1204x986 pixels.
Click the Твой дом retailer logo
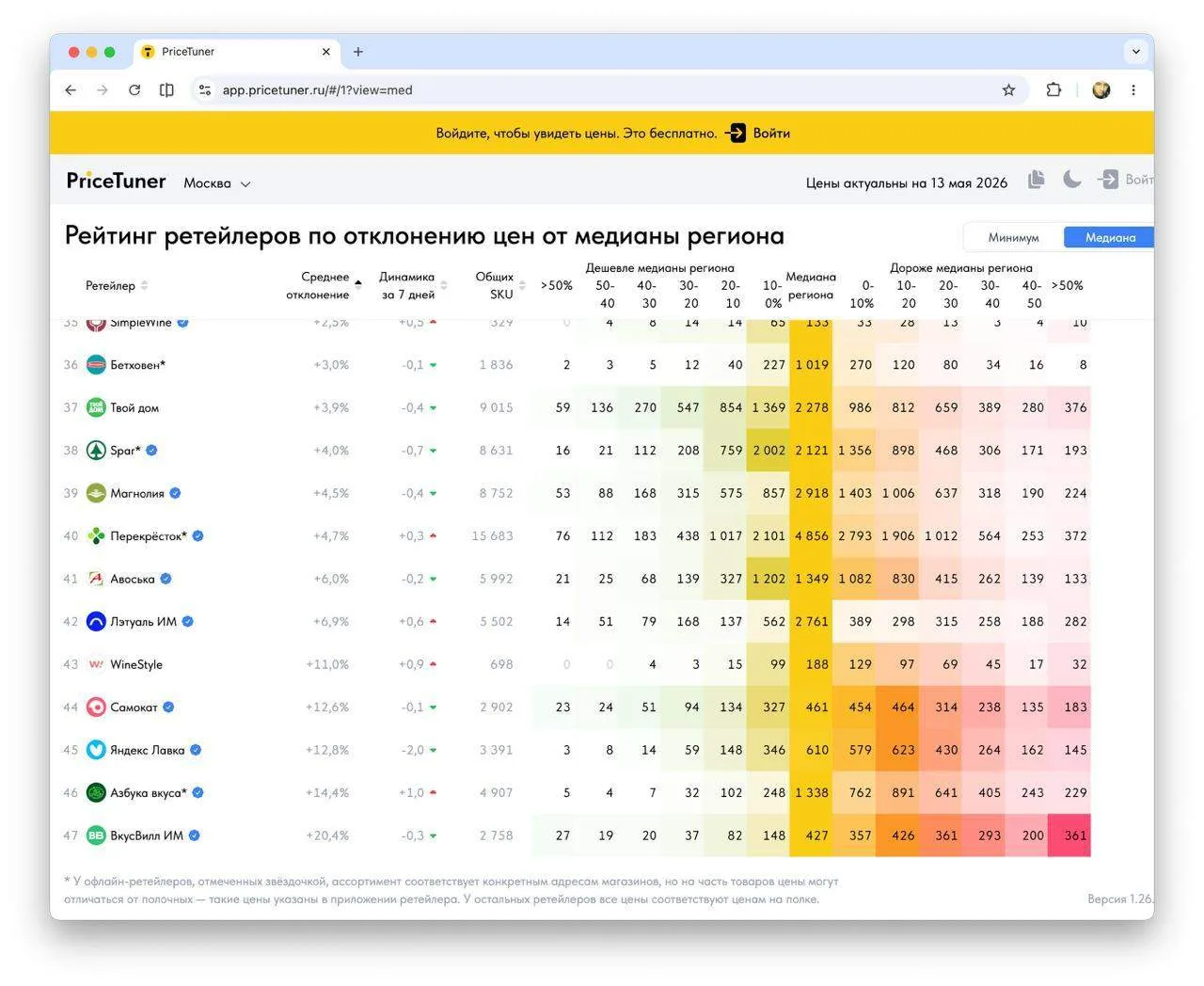pos(96,407)
